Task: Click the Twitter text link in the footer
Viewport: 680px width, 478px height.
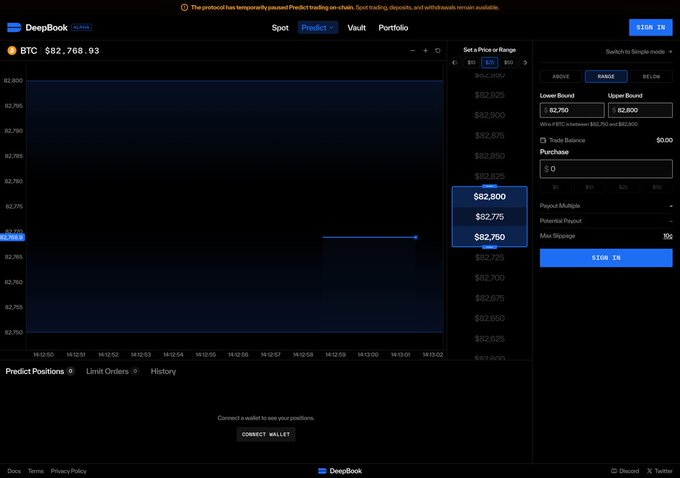Action: pyautogui.click(x=664, y=471)
